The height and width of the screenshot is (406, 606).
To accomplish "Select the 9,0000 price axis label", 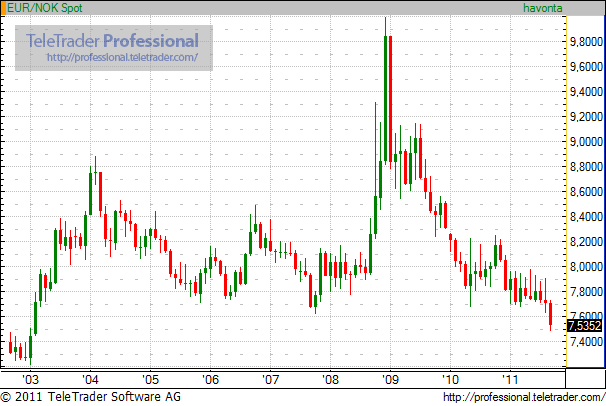I will pyautogui.click(x=584, y=142).
